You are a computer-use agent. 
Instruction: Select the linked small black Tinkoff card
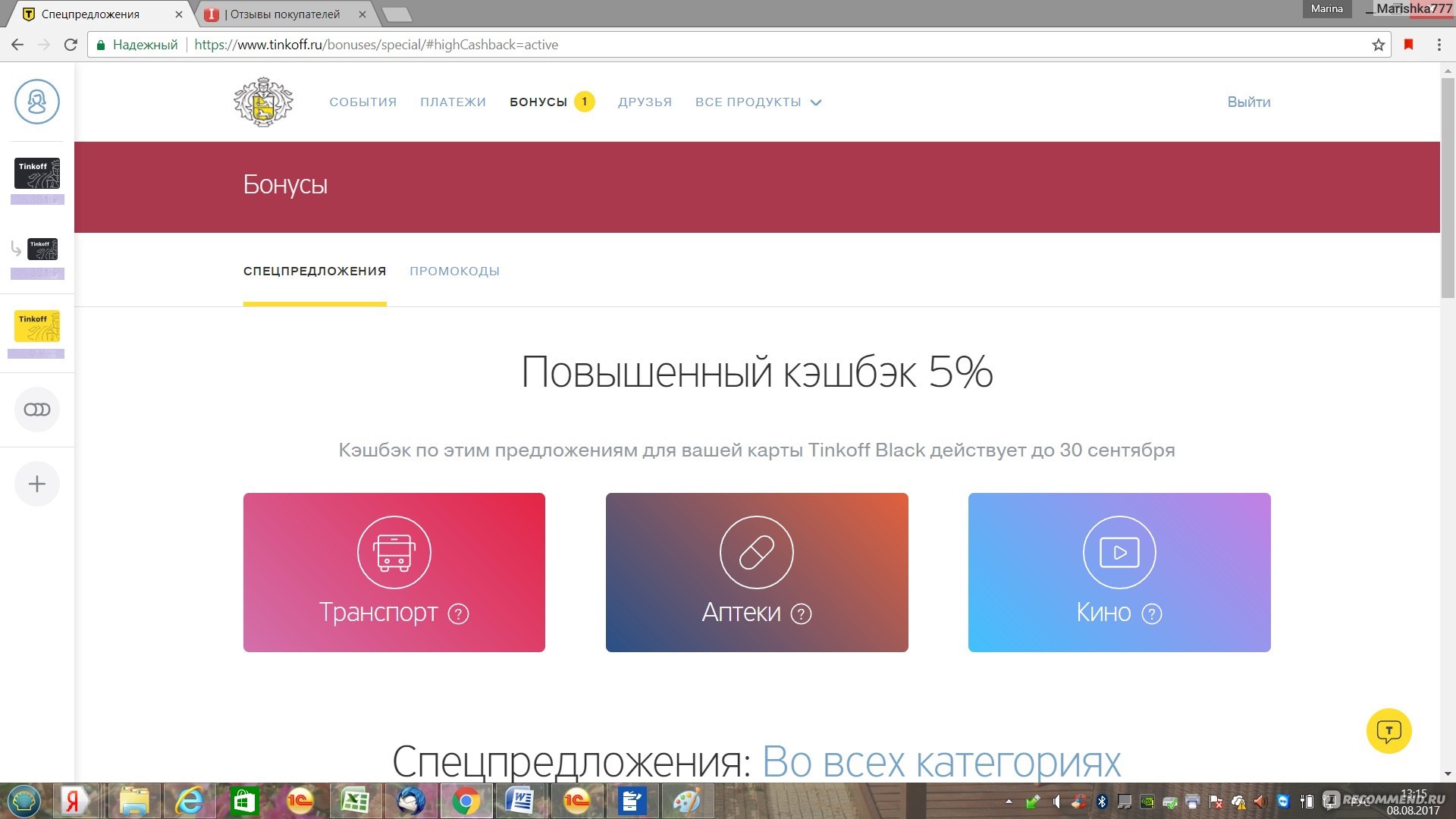(42, 249)
